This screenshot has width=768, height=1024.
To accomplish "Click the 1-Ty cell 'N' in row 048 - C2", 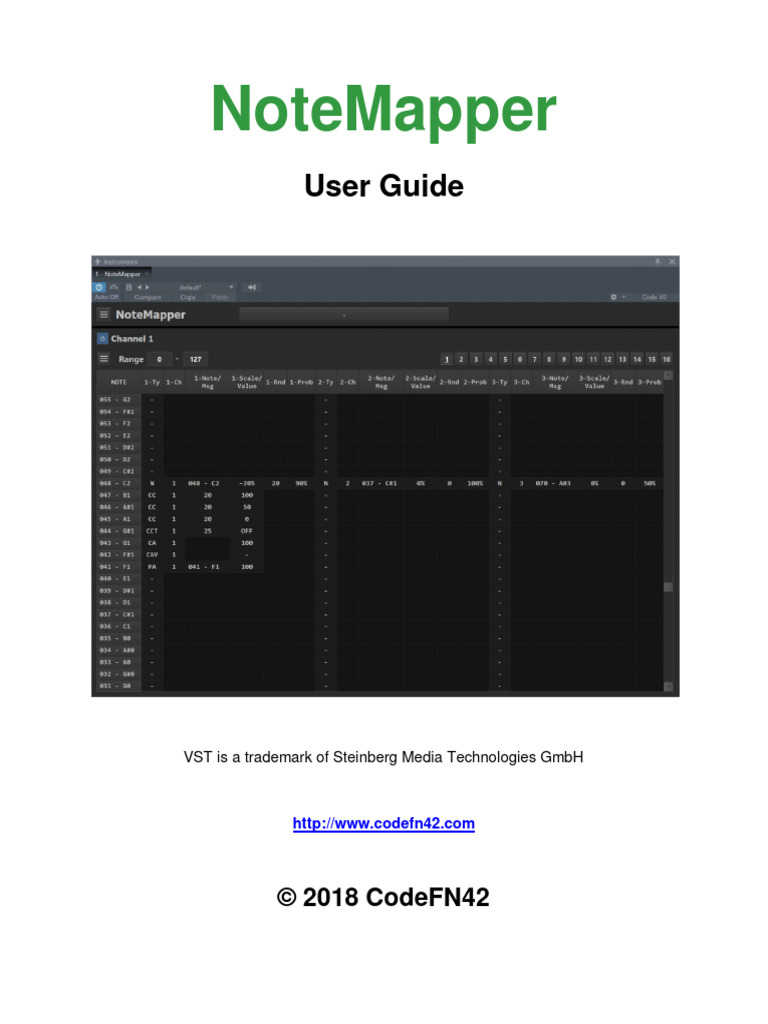I will [152, 483].
